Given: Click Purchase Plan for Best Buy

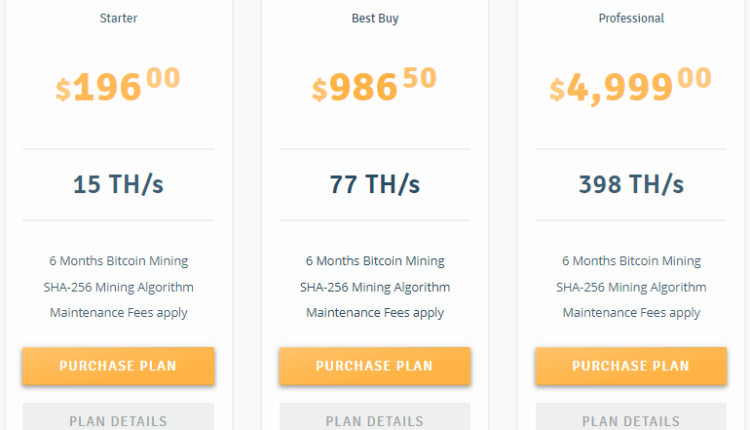Looking at the screenshot, I should (x=375, y=366).
